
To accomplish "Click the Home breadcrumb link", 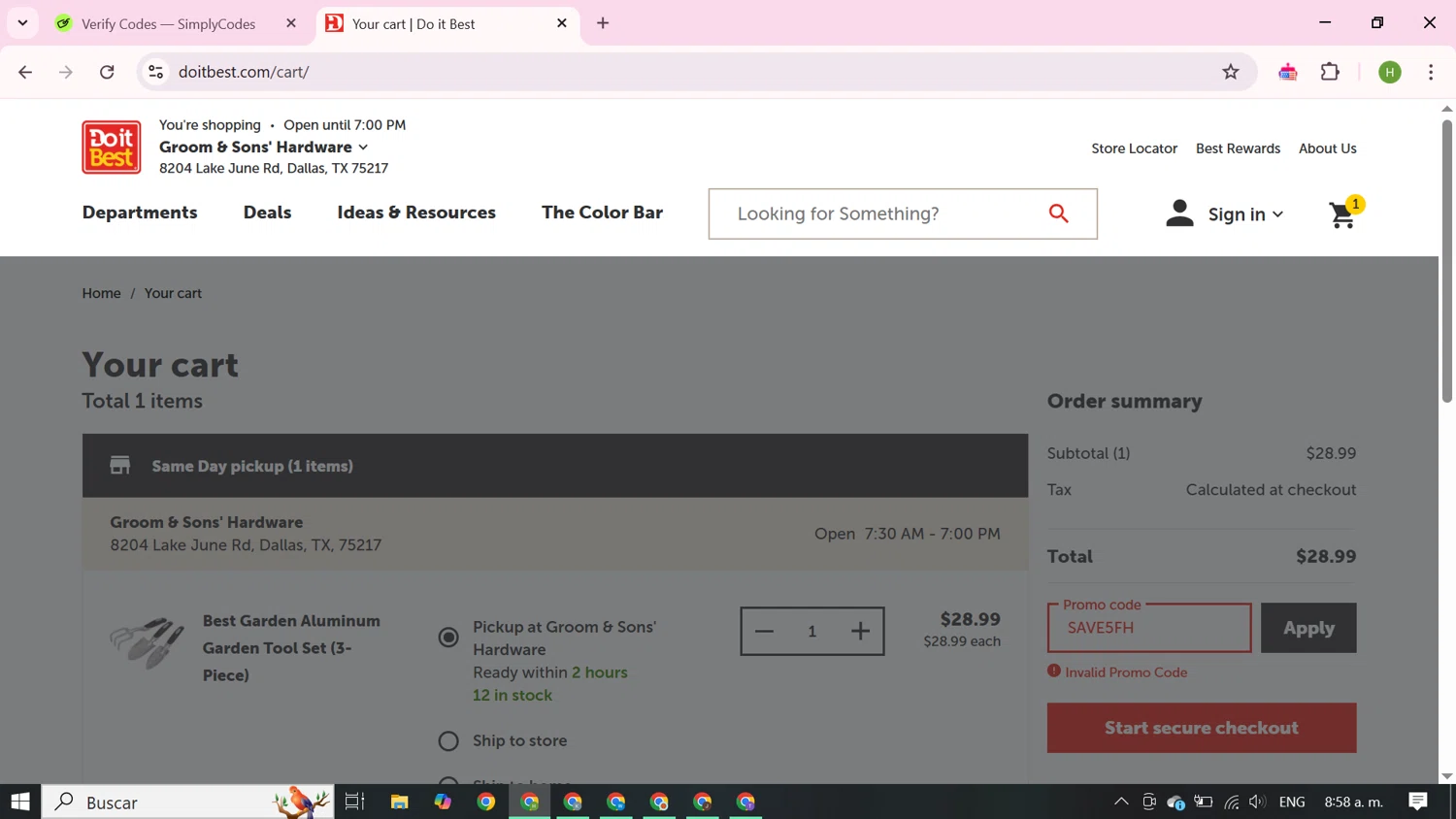I will point(101,293).
